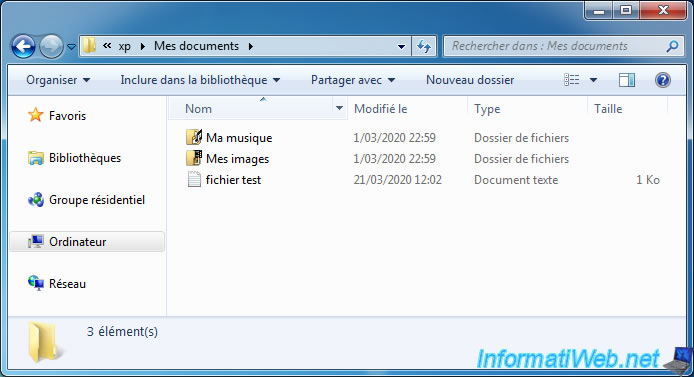The image size is (694, 377).
Task: Click the date 21/03/2020 12:02
Action: (x=397, y=180)
